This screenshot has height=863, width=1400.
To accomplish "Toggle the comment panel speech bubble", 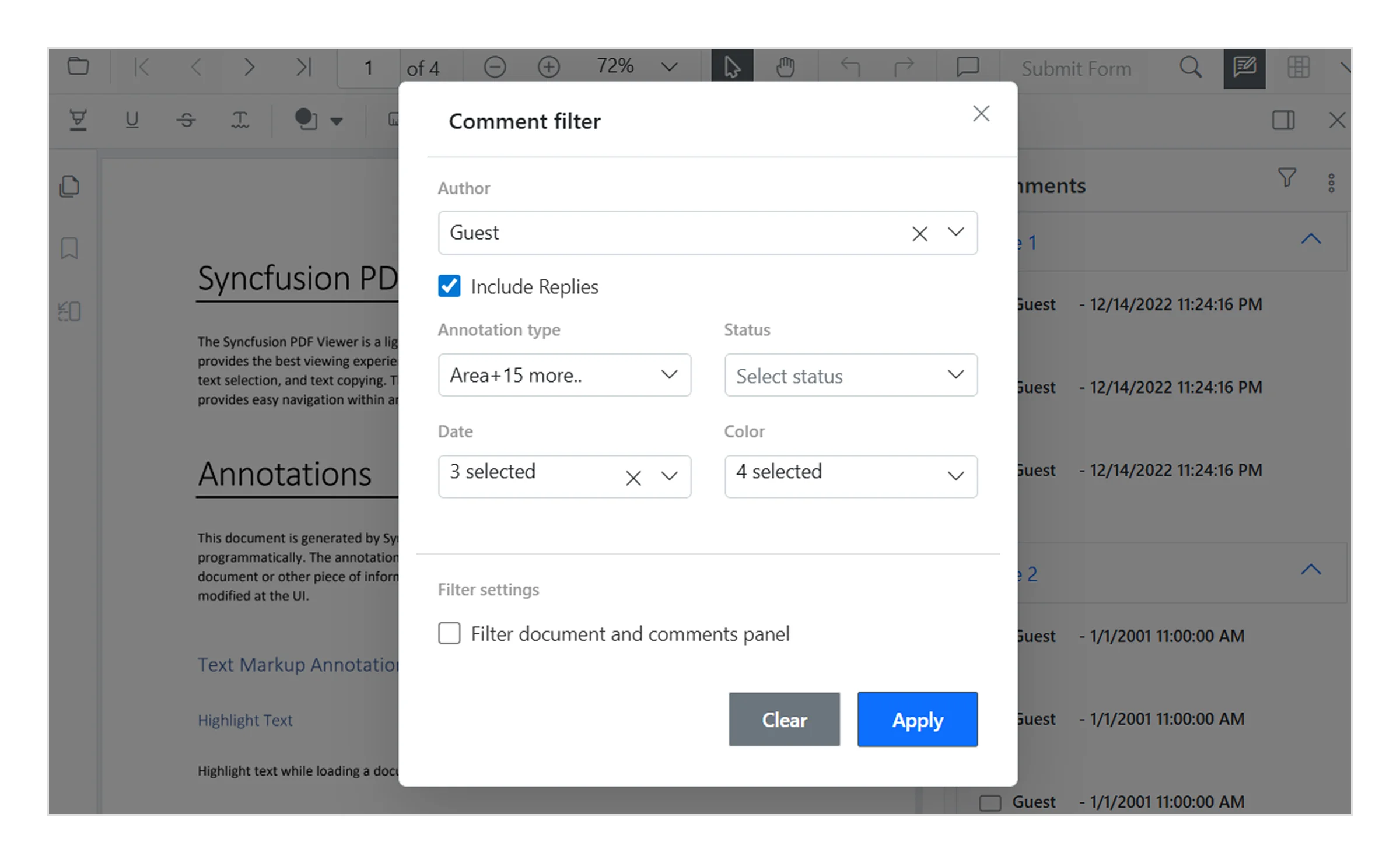I will [x=968, y=67].
